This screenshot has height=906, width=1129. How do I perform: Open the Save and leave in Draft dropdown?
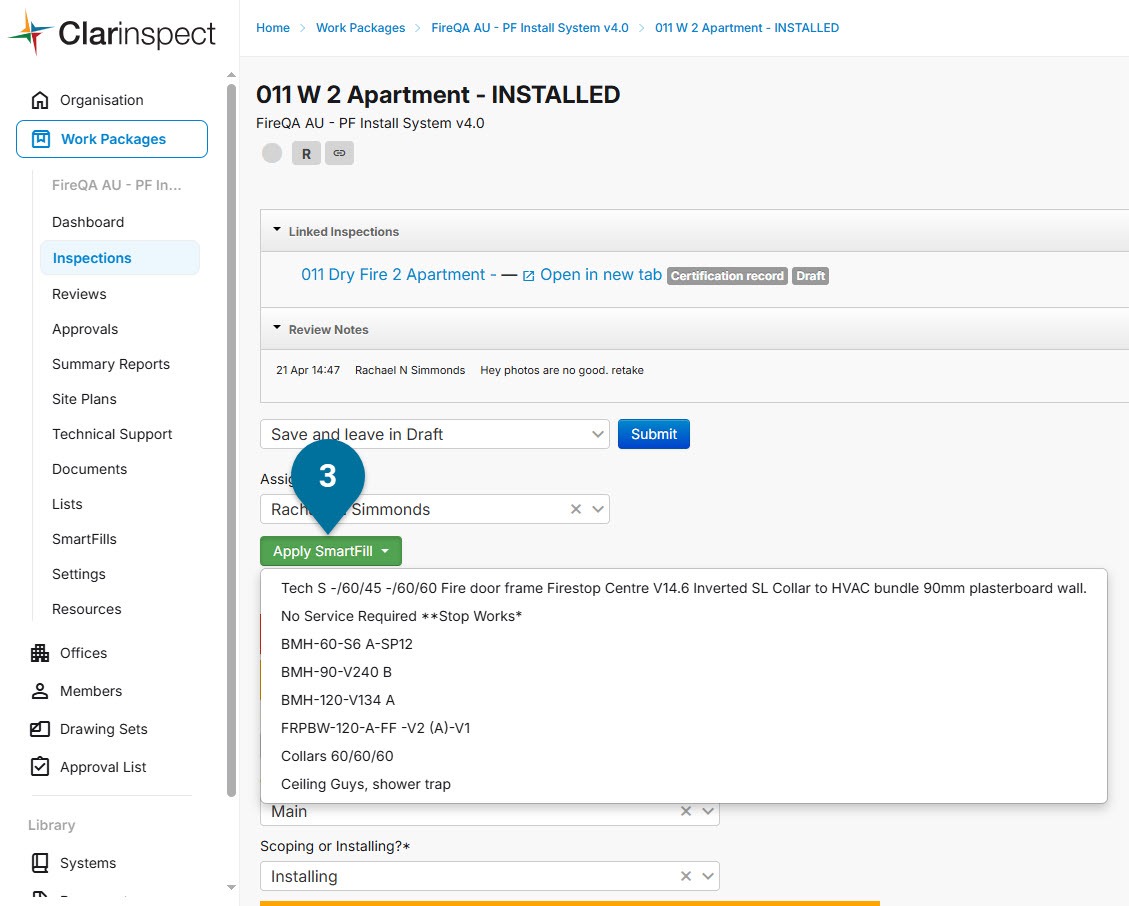435,434
